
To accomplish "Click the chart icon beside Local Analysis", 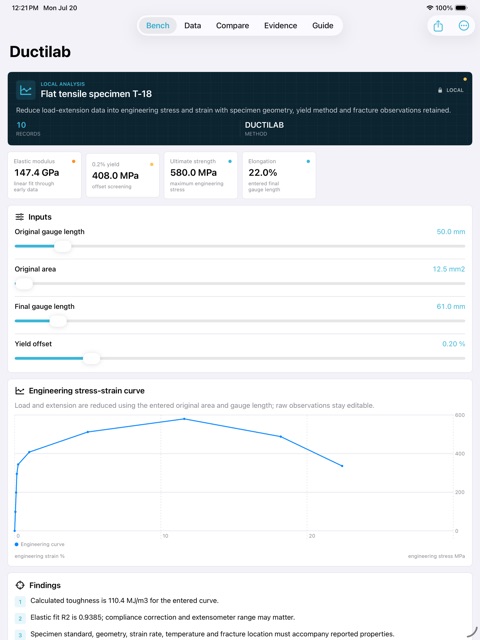I will coord(25,90).
